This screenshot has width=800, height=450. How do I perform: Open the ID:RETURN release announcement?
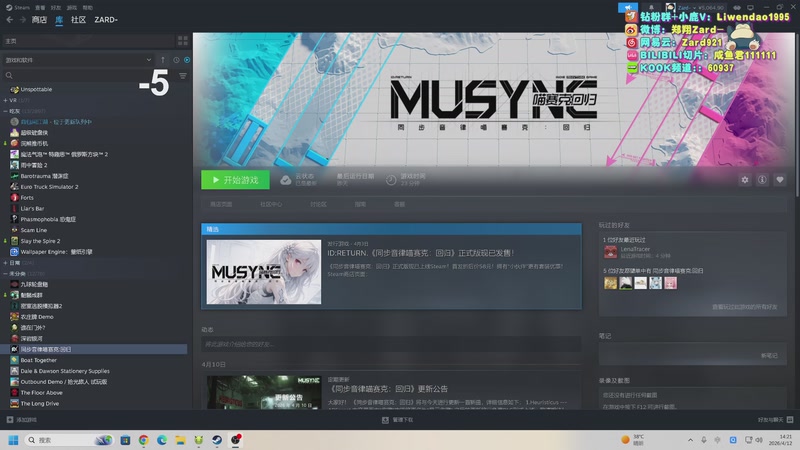[420, 253]
